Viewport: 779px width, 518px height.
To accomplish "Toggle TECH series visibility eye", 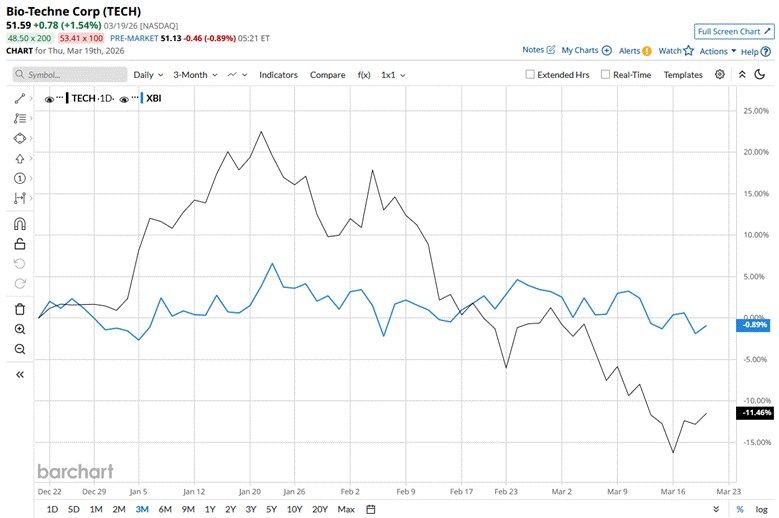I will (49, 99).
